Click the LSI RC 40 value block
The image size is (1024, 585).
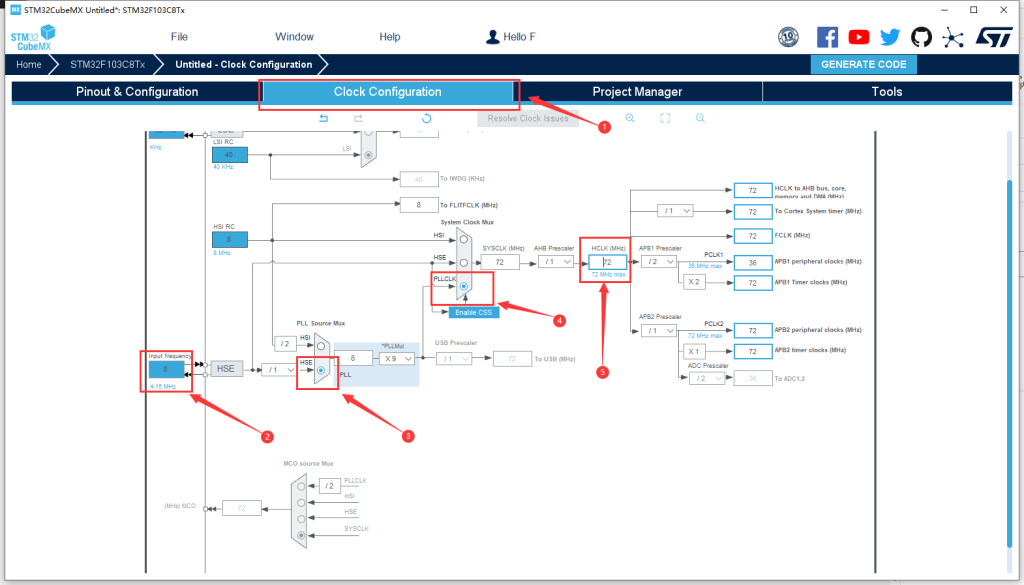(x=229, y=155)
